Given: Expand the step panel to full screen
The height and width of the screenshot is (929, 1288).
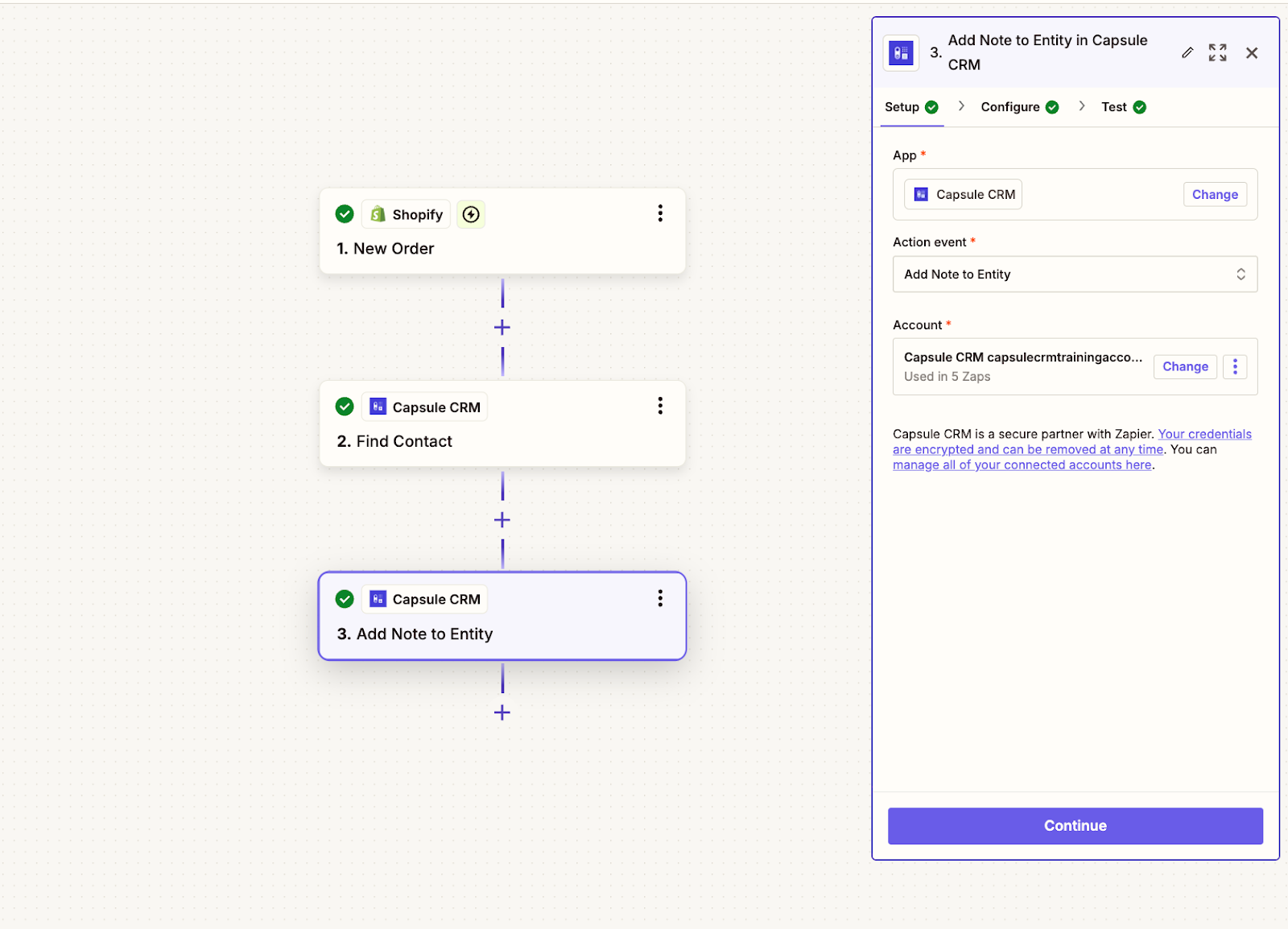Looking at the screenshot, I should click(1218, 53).
